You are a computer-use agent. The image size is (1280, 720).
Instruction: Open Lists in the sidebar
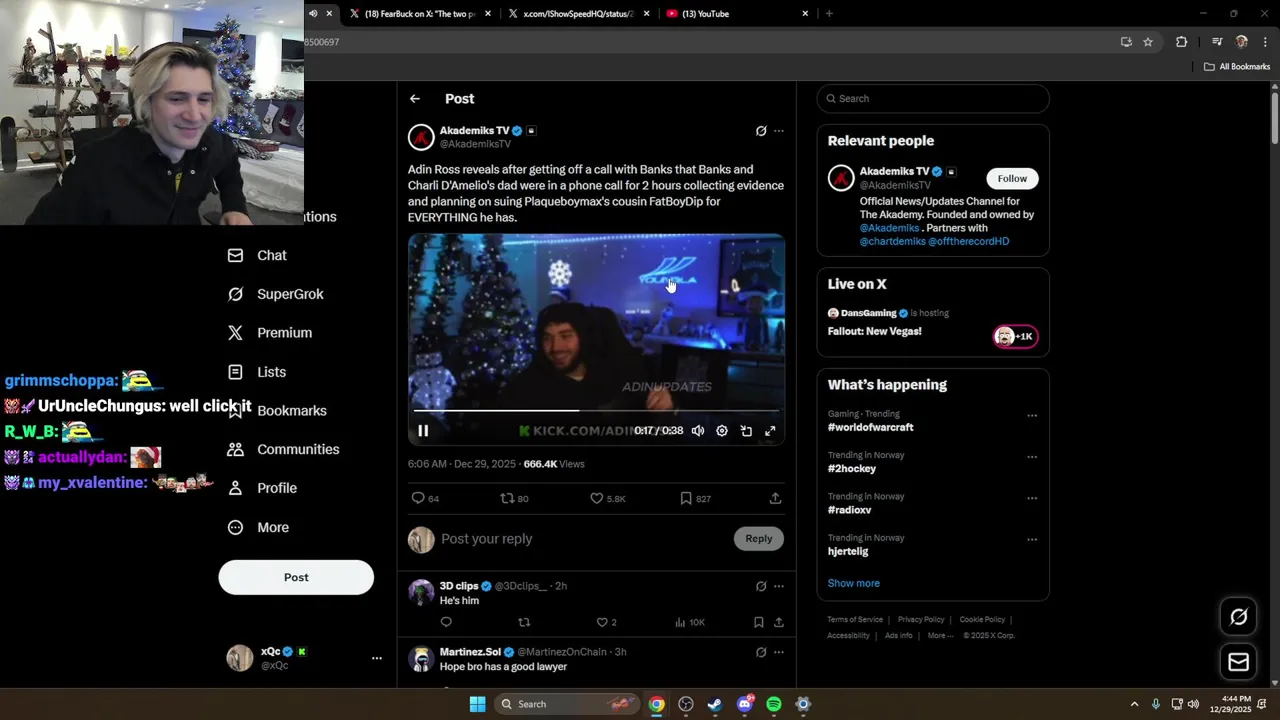click(257, 372)
